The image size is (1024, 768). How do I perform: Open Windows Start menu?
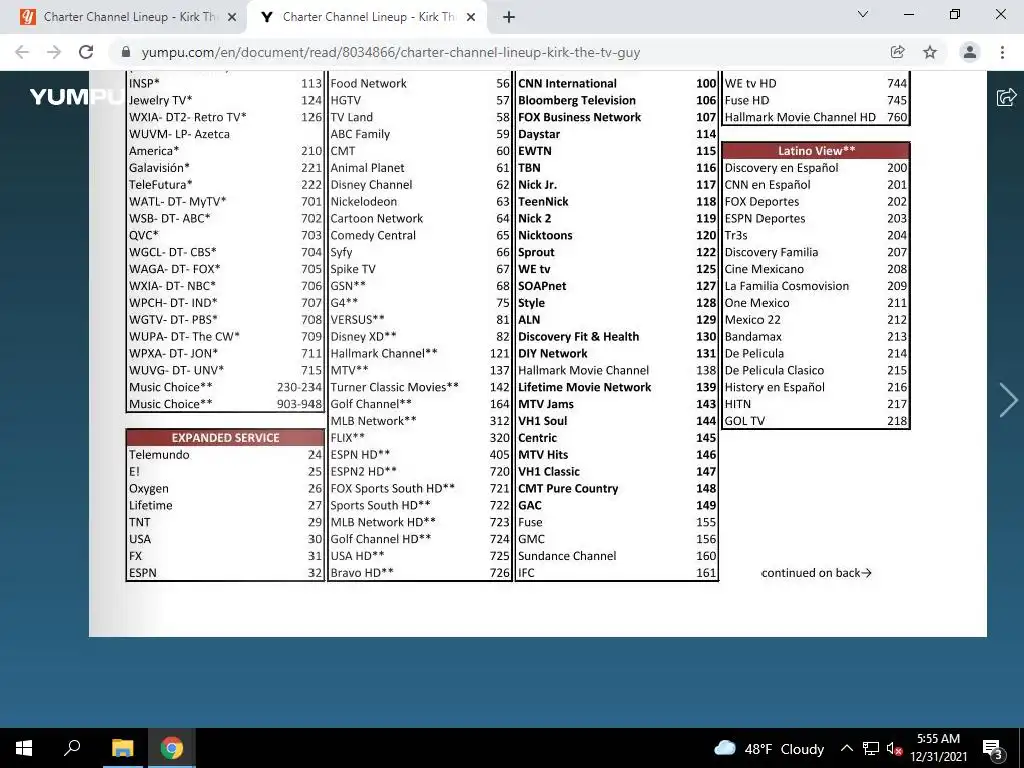point(24,748)
